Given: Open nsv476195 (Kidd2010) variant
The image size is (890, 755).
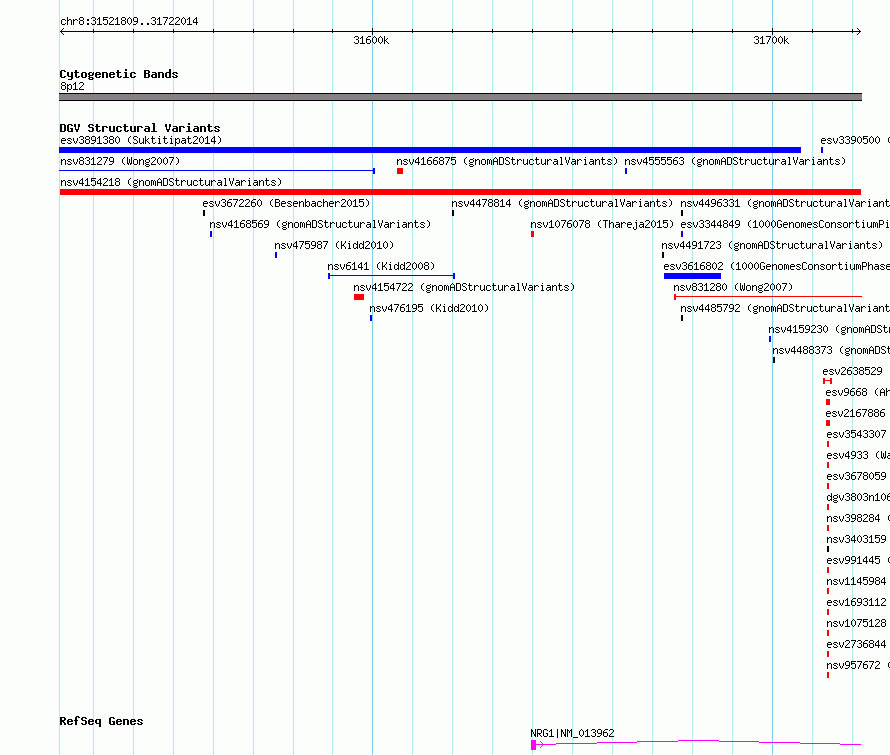Looking at the screenshot, I should point(429,308).
